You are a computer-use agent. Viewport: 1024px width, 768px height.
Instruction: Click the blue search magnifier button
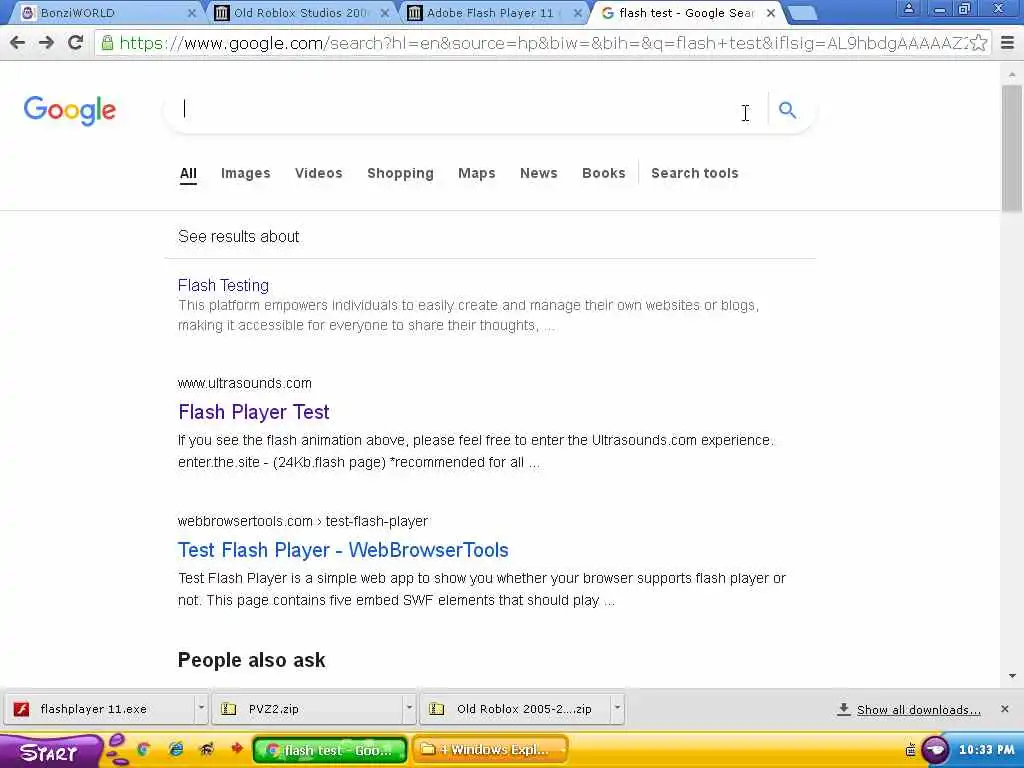(x=788, y=110)
